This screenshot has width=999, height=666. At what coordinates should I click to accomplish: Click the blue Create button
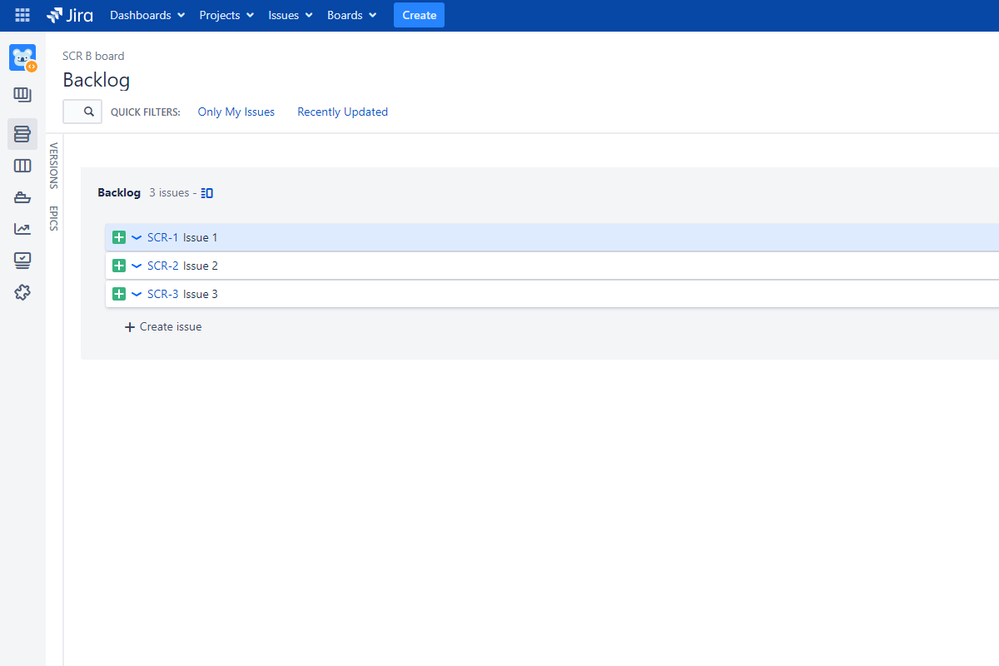[x=419, y=15]
